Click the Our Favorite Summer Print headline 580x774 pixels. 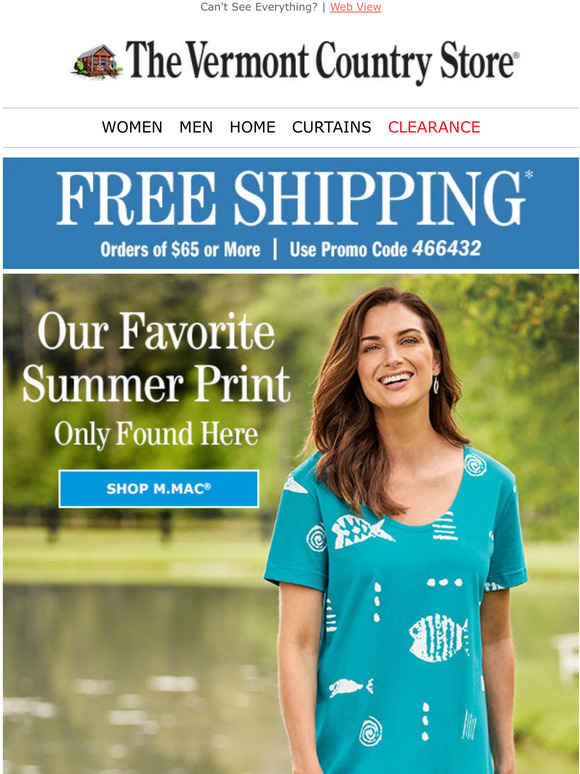pos(156,357)
